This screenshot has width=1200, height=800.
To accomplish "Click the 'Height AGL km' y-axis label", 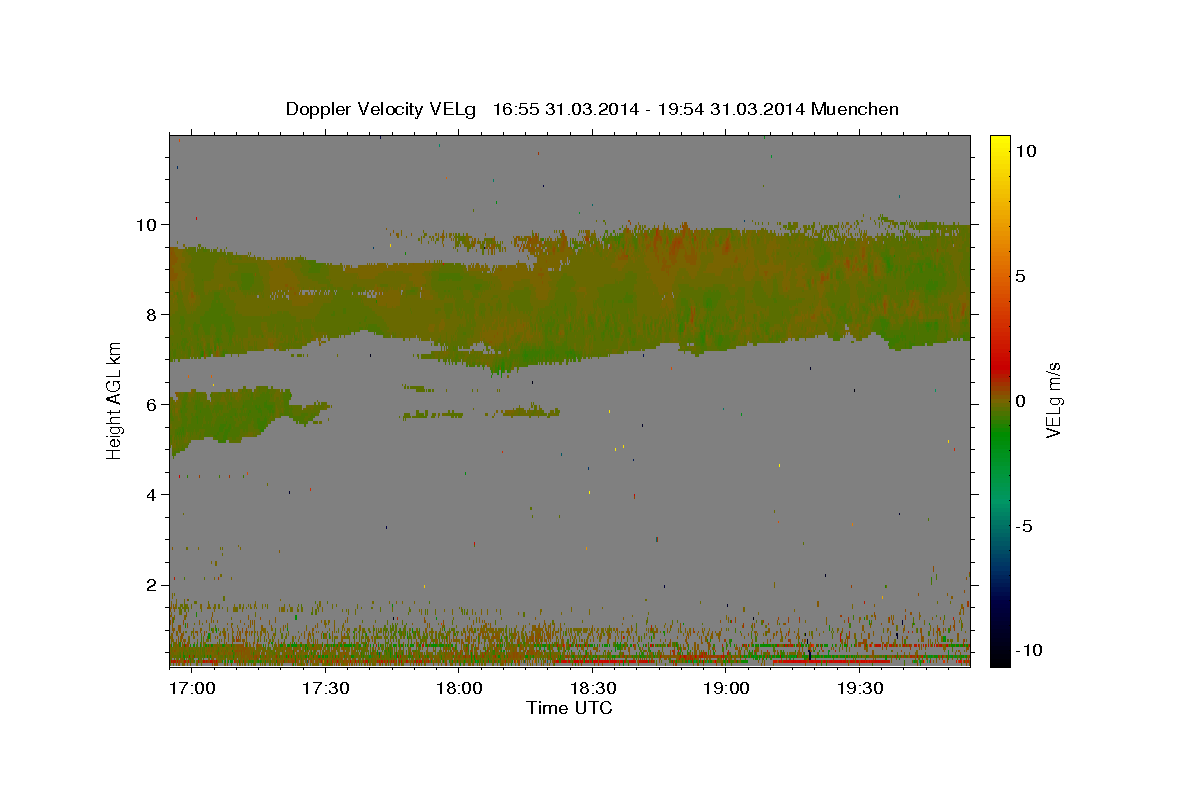I will point(114,400).
